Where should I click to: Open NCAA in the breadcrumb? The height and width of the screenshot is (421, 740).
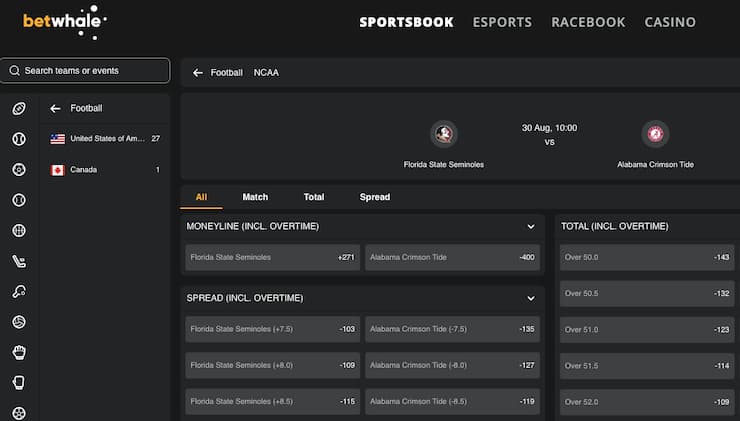pyautogui.click(x=266, y=73)
